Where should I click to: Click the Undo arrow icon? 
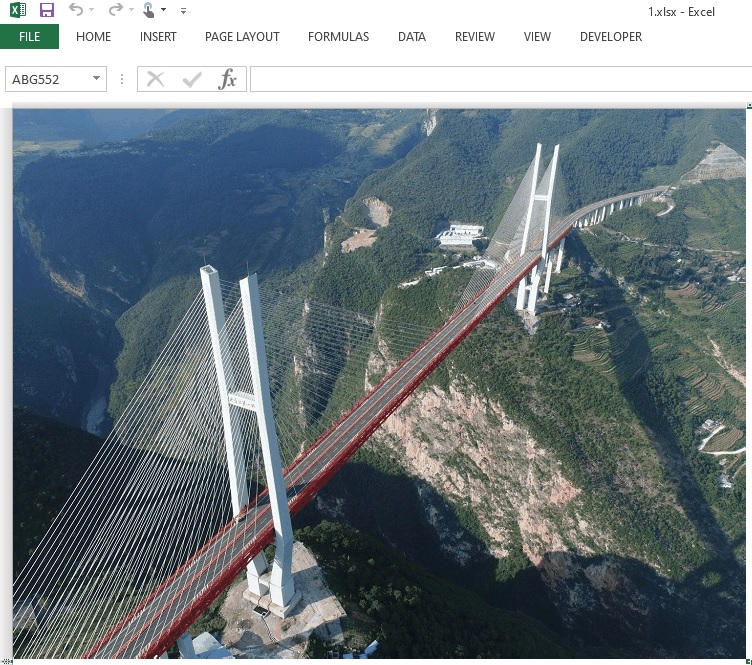point(76,10)
